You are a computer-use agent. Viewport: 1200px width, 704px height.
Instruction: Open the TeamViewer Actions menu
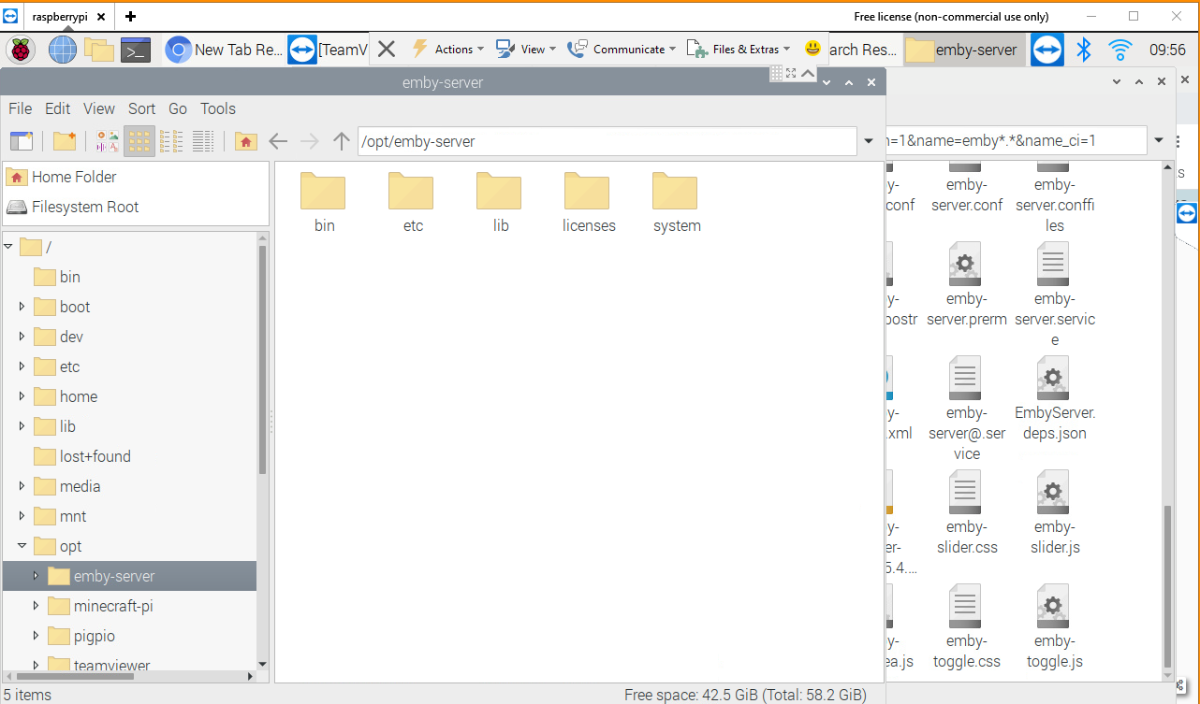(447, 49)
